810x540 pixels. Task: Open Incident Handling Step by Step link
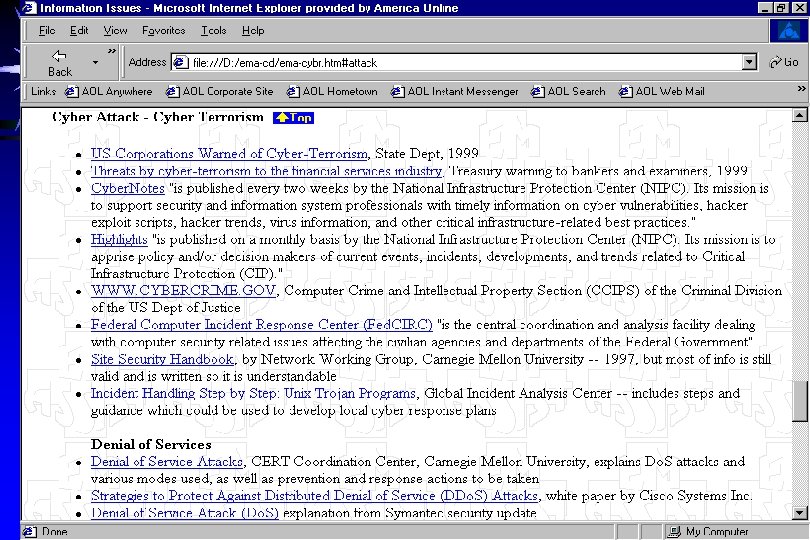253,393
